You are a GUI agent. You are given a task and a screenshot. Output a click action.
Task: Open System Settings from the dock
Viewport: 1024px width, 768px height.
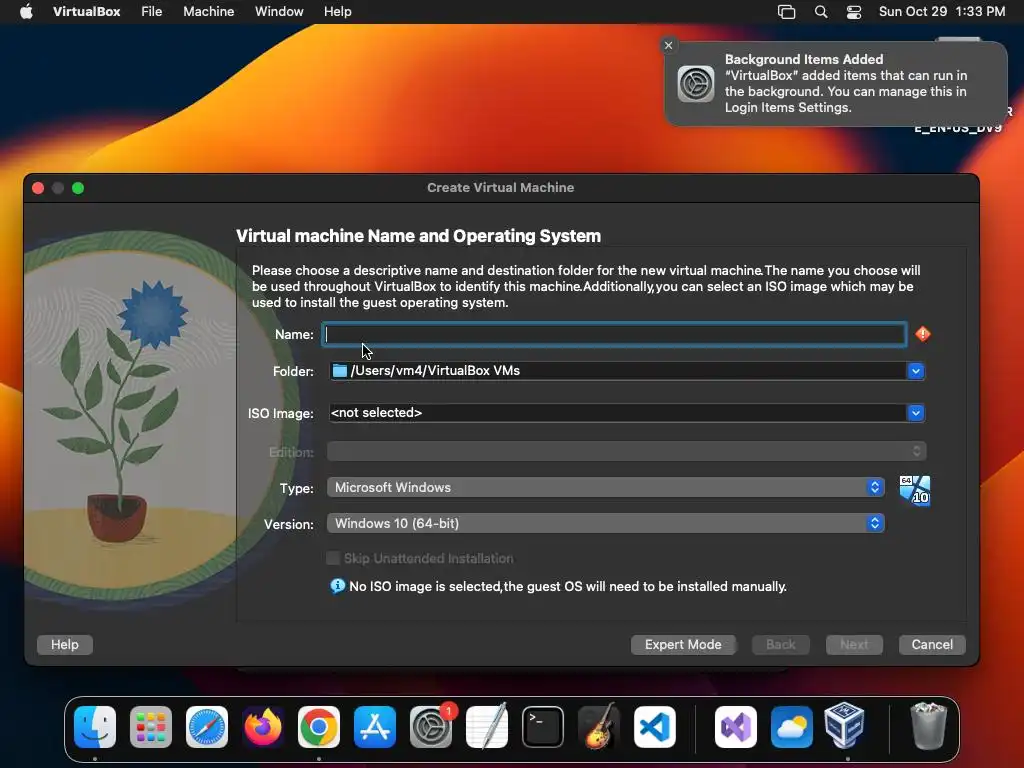(x=431, y=727)
